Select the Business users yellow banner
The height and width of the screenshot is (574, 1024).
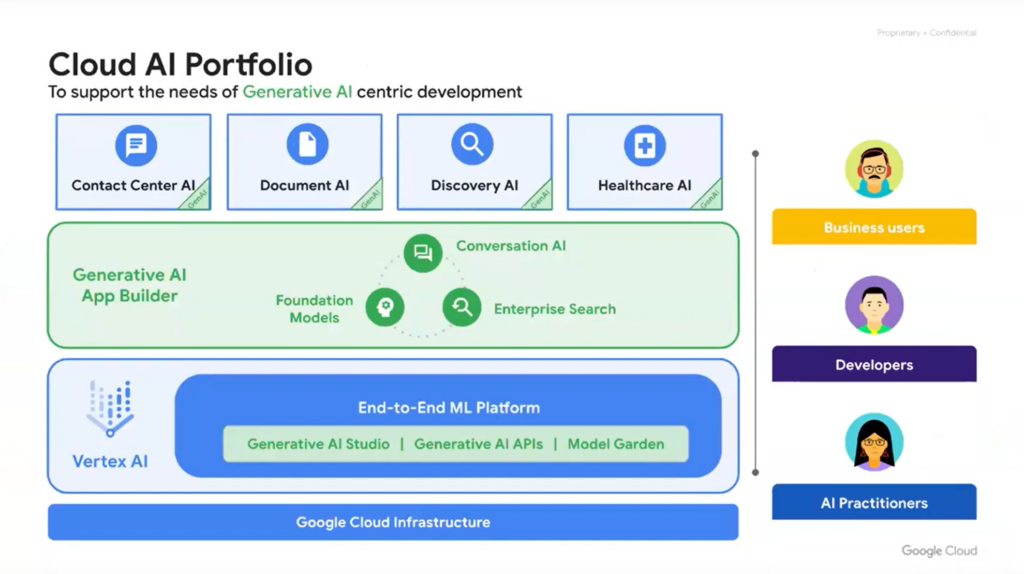click(874, 227)
